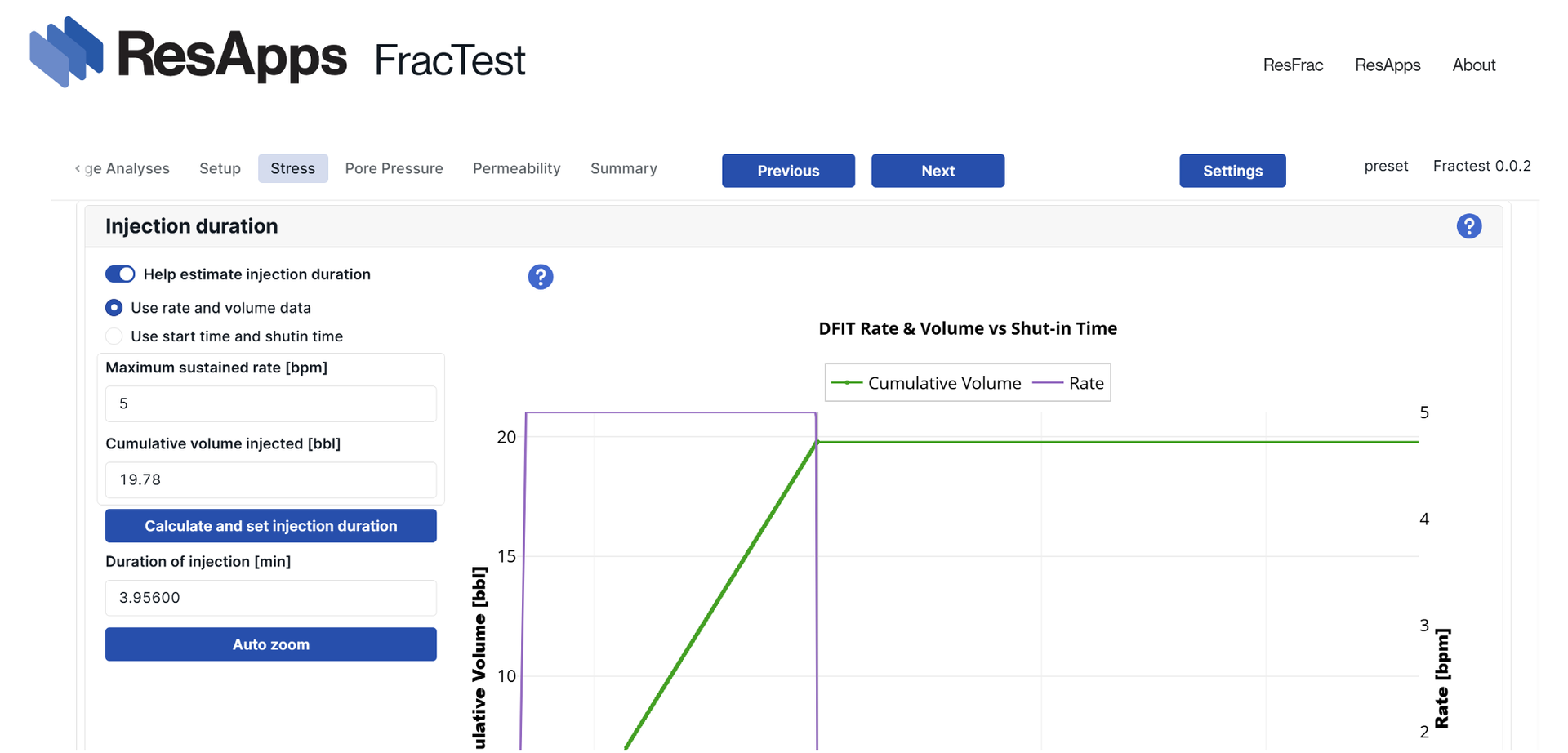Click the help icon beside the chart
Screen dimensions: 1568x753
pyautogui.click(x=540, y=277)
